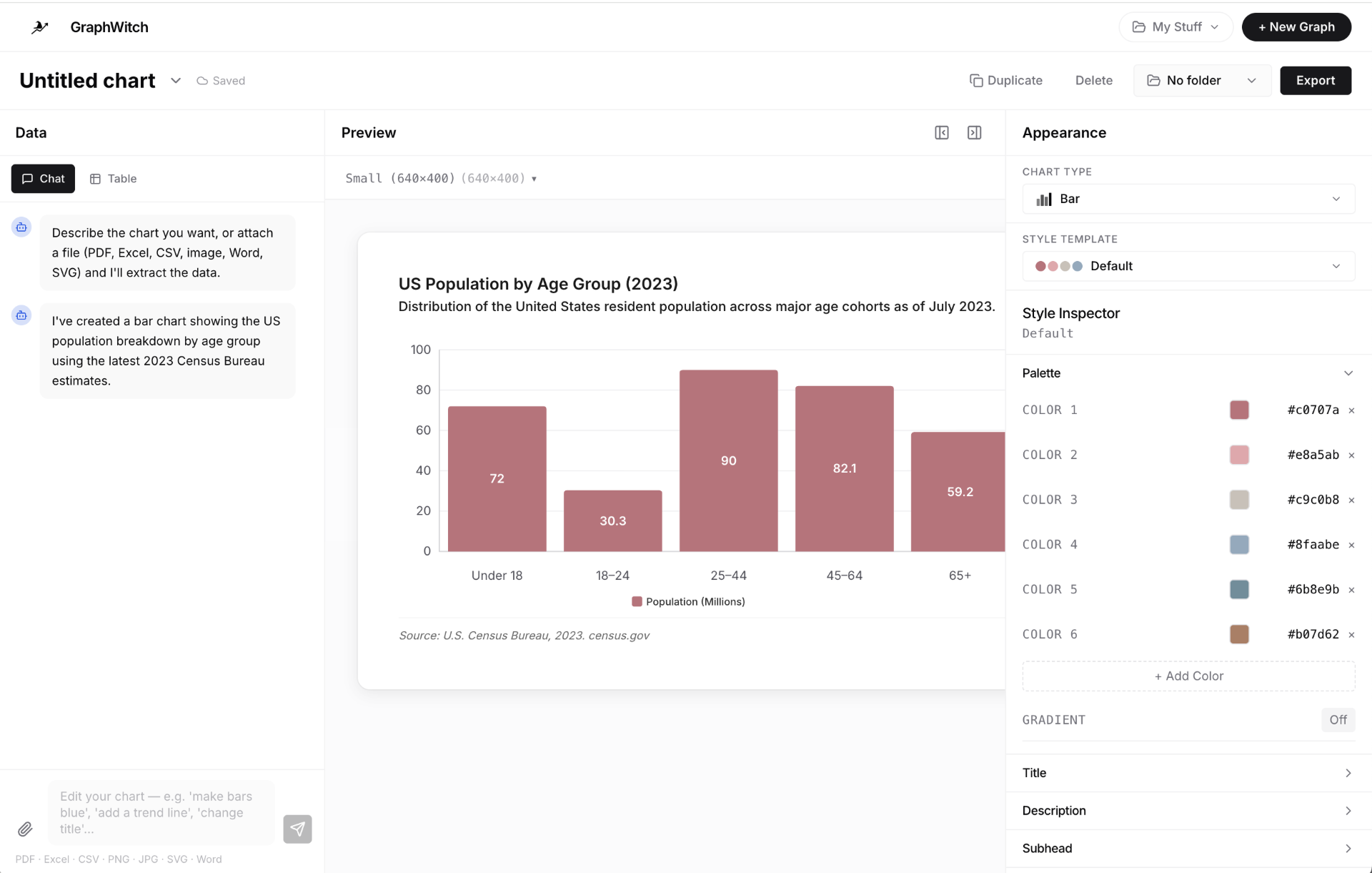Open Color 4 swatch #8faabe
Screen dimensions: 1372x873
pos(1239,545)
